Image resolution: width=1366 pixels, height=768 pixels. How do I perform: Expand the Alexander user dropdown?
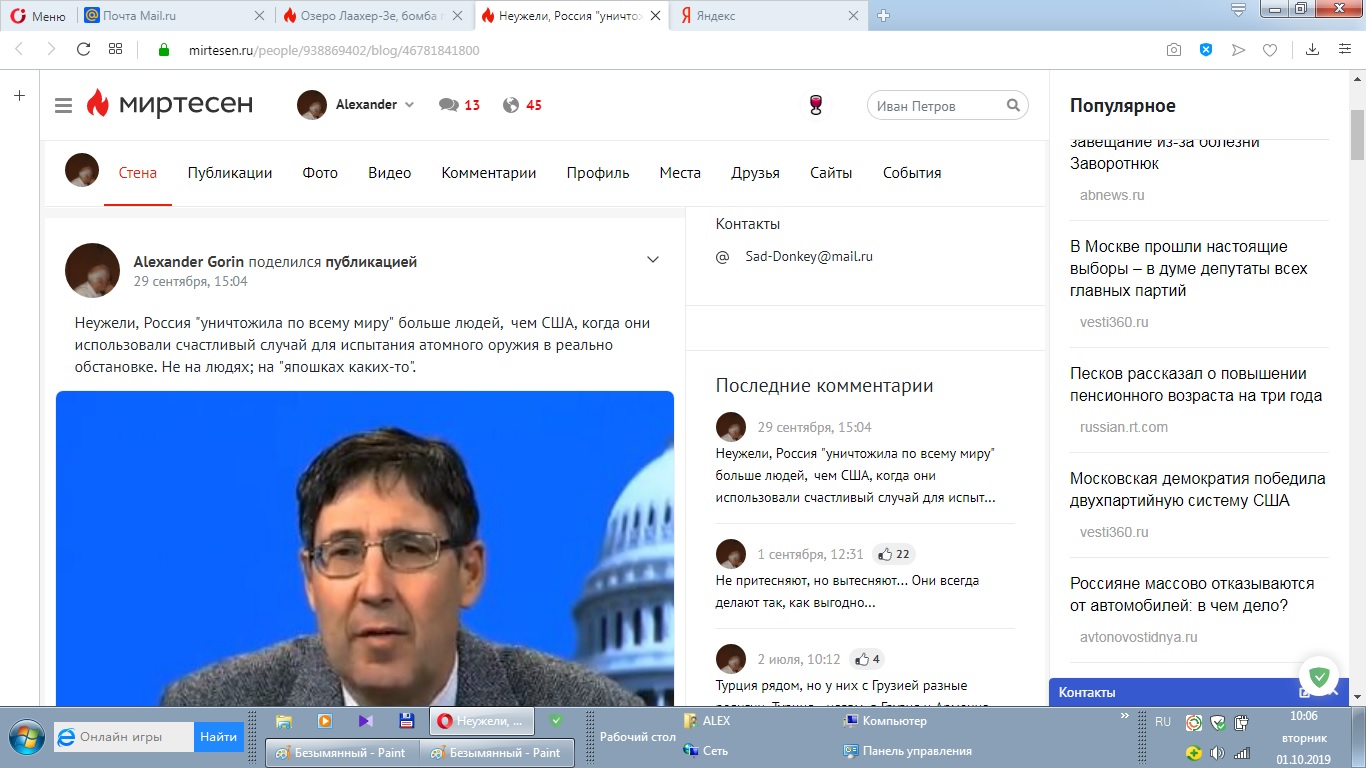[409, 105]
